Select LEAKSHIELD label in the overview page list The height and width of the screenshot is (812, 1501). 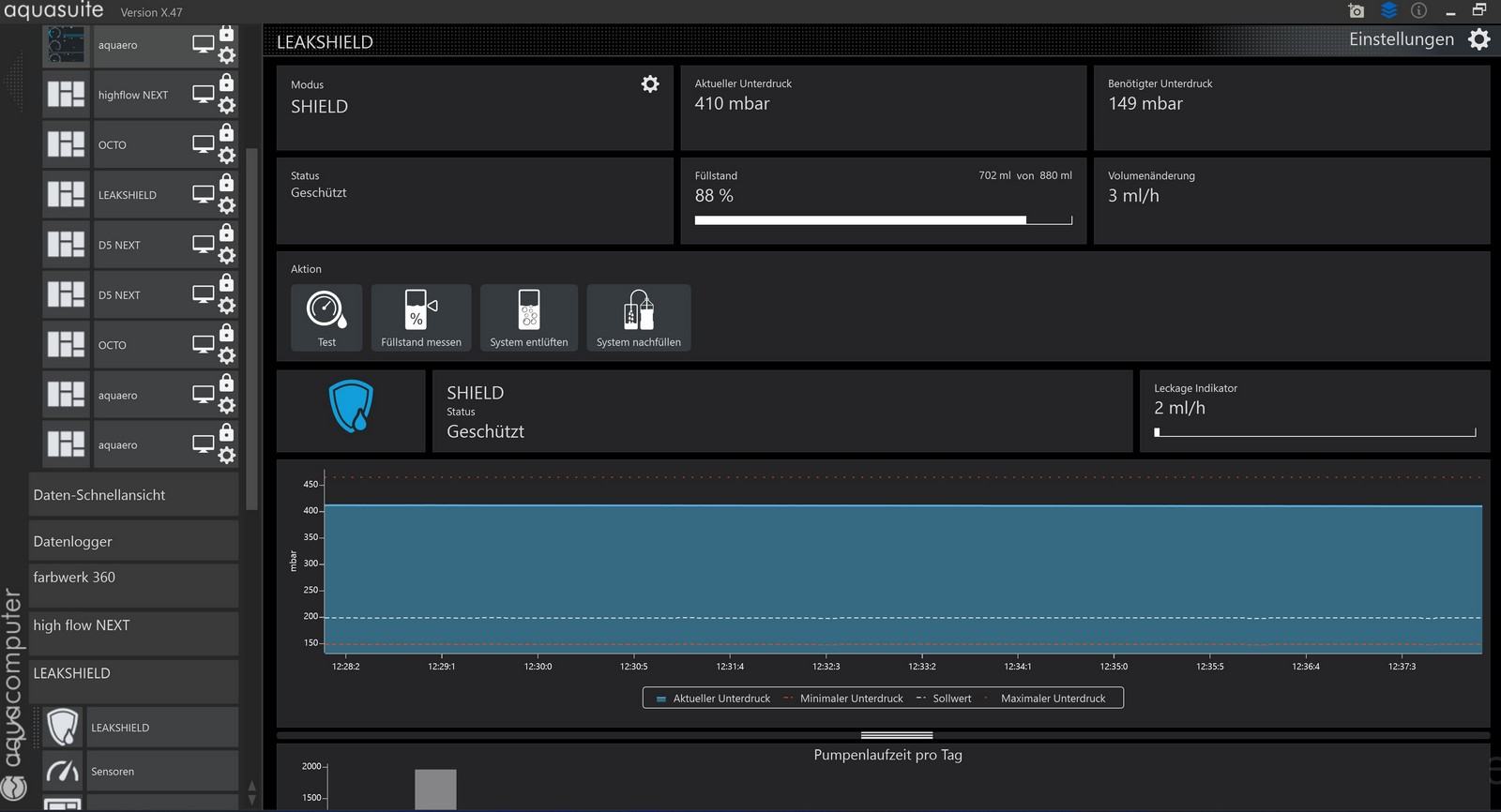(128, 195)
